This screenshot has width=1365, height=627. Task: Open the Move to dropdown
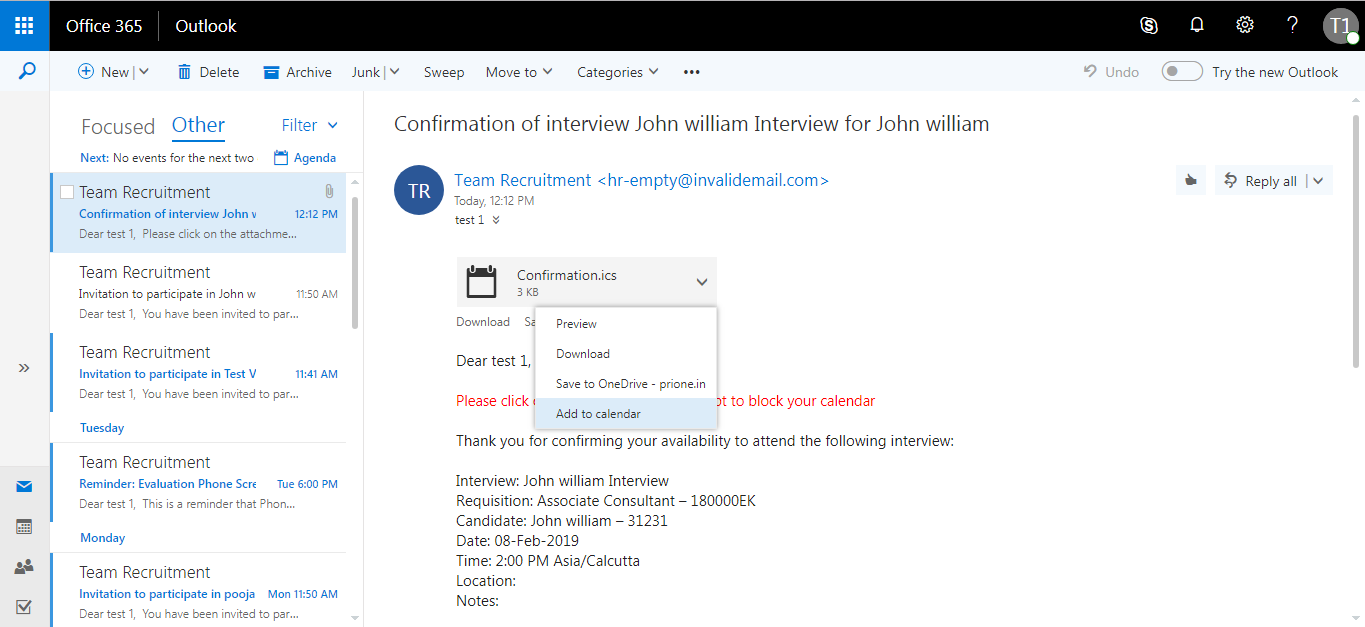click(x=519, y=72)
